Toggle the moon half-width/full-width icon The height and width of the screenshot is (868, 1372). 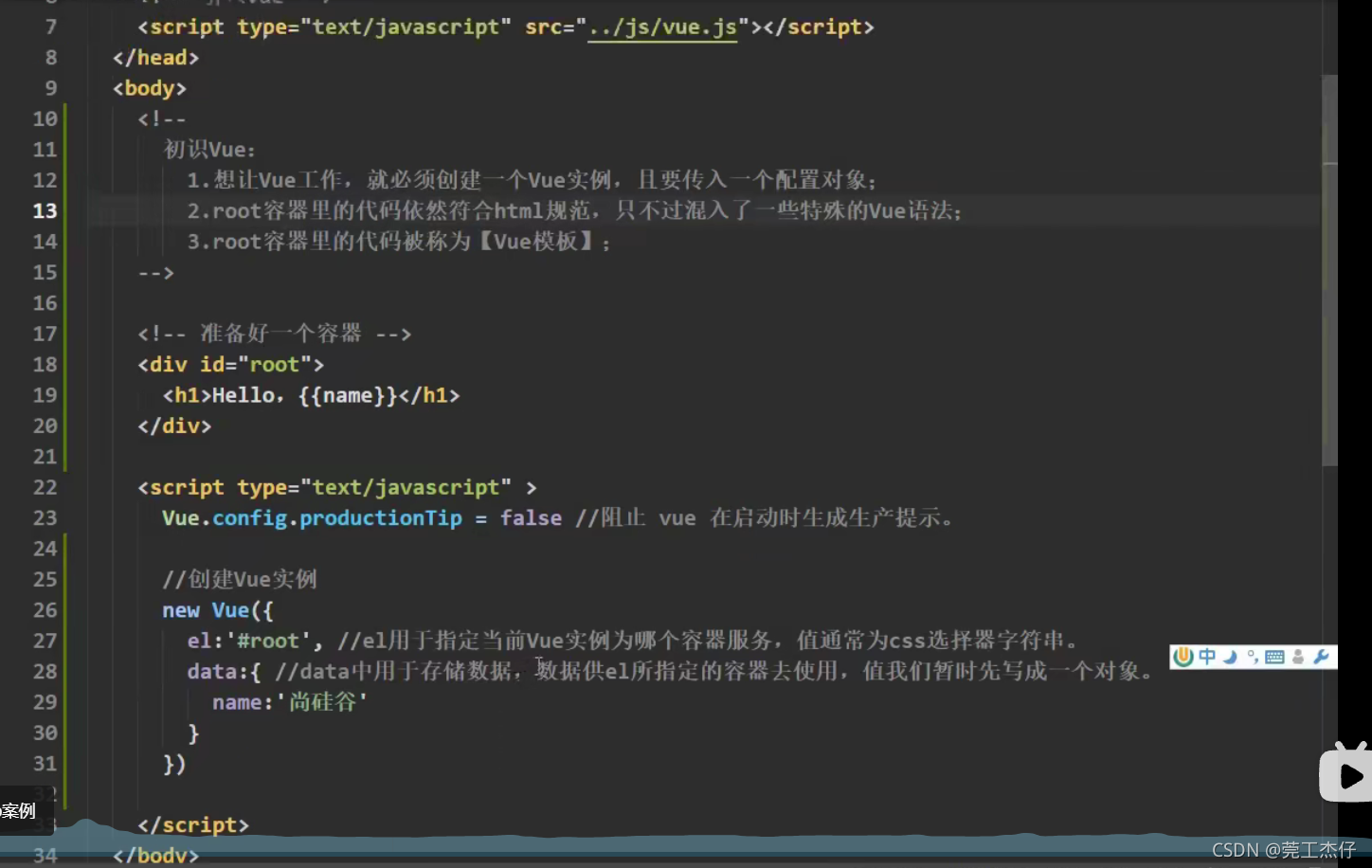click(x=1230, y=657)
